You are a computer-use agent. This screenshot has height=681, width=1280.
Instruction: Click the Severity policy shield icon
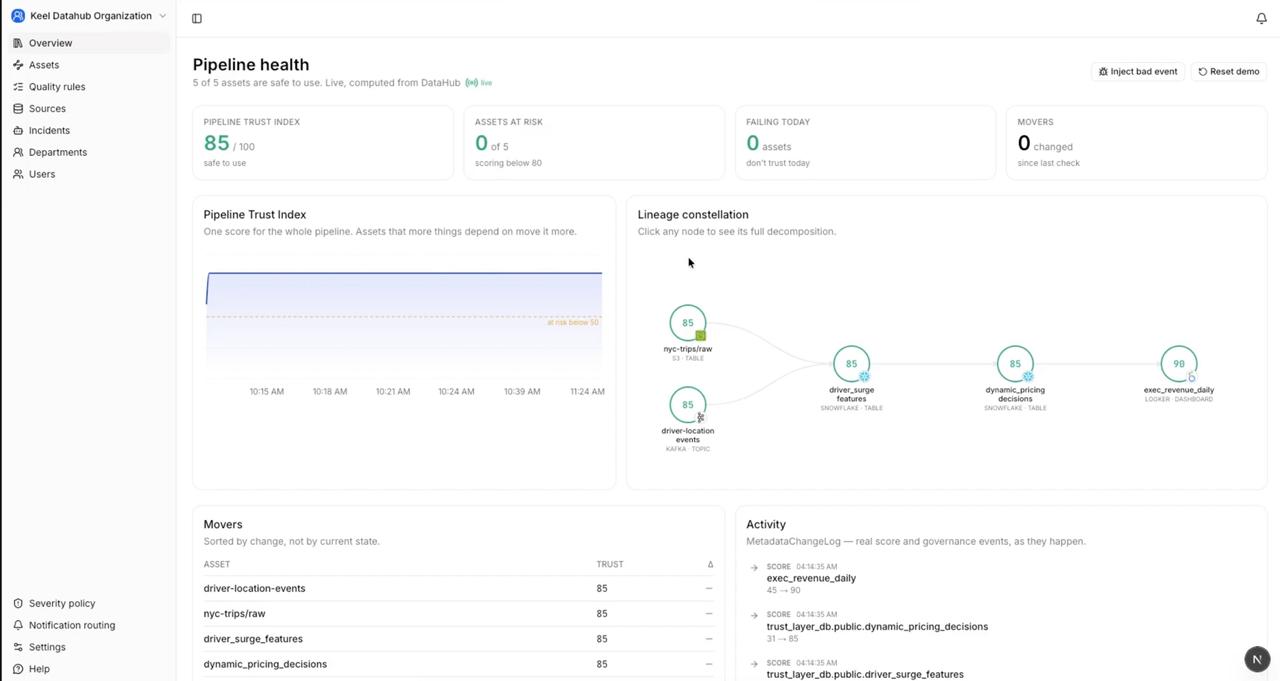point(18,603)
